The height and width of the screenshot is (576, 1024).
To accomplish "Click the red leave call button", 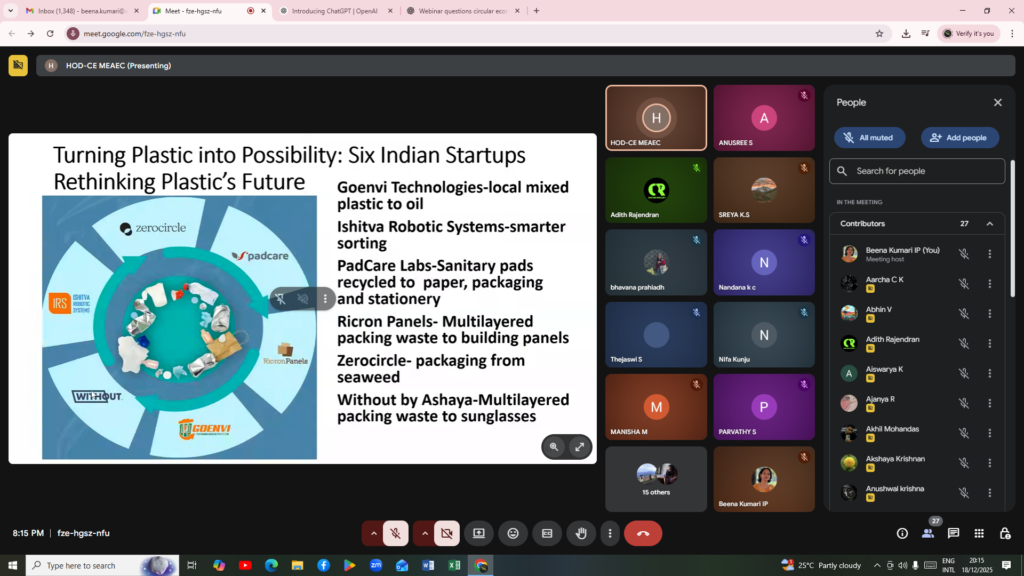I will (643, 533).
